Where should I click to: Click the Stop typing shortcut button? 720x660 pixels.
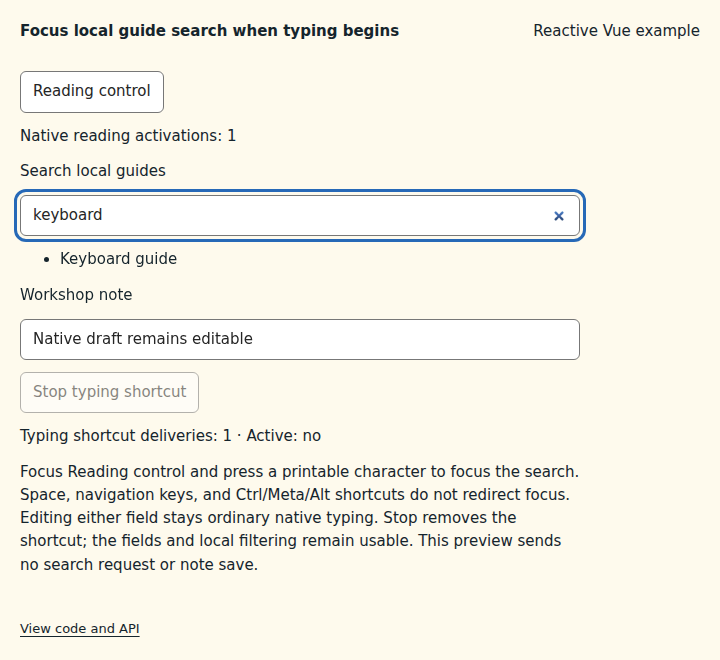(x=109, y=392)
